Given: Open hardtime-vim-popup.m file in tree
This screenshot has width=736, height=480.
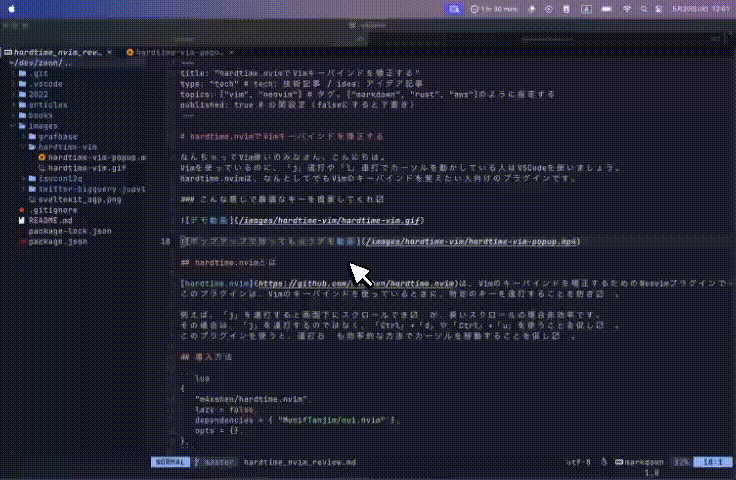Looking at the screenshot, I should click(97, 158).
